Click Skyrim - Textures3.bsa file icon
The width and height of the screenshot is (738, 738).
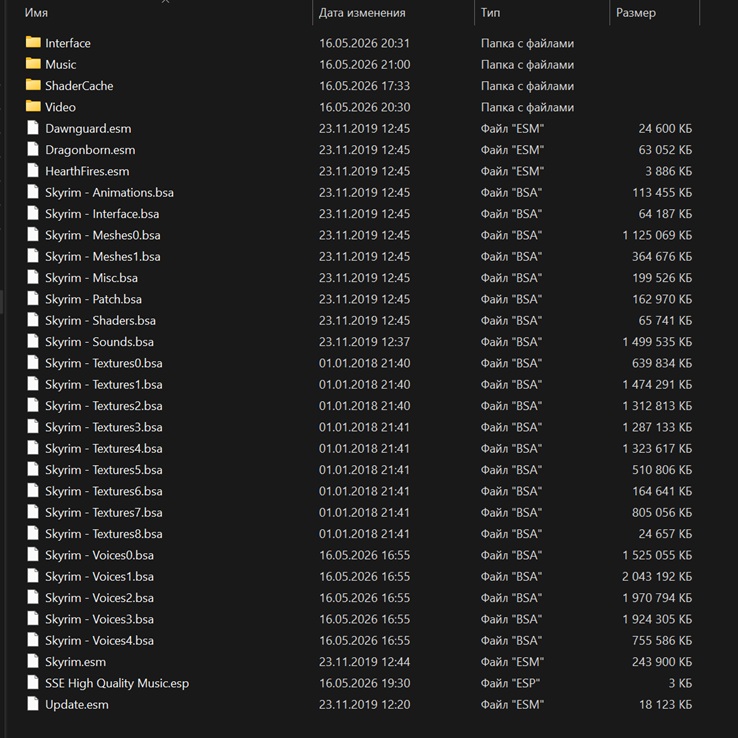coord(33,426)
